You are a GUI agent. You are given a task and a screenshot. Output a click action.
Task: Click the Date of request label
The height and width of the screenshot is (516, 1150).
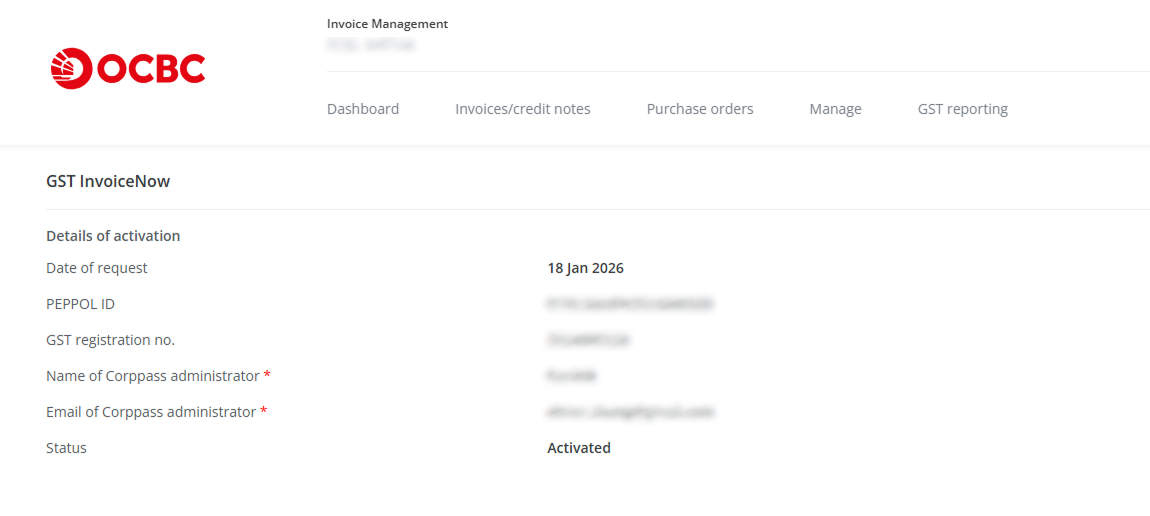click(x=97, y=268)
